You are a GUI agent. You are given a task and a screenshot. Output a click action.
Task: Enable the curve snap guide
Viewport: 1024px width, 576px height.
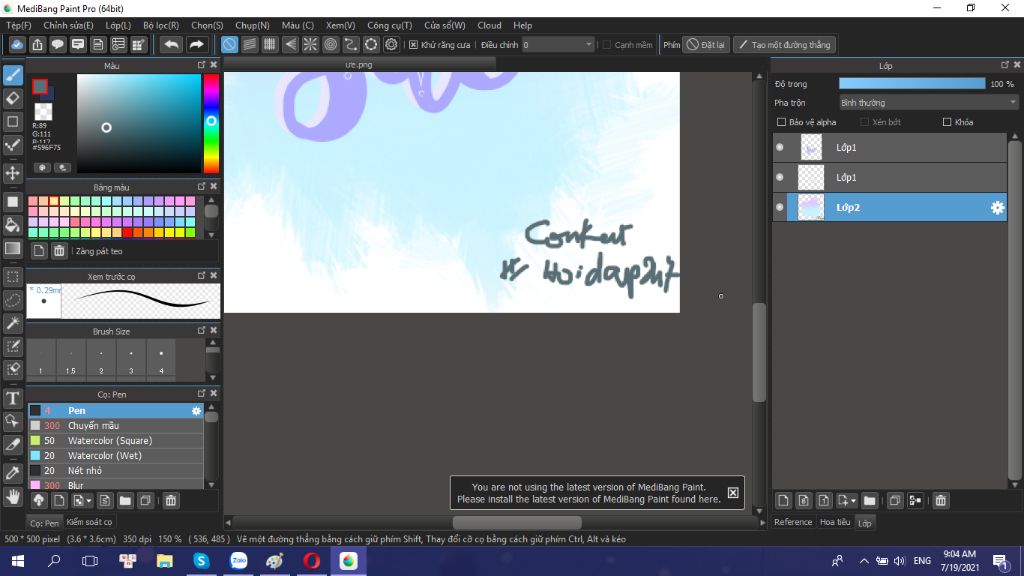click(351, 44)
